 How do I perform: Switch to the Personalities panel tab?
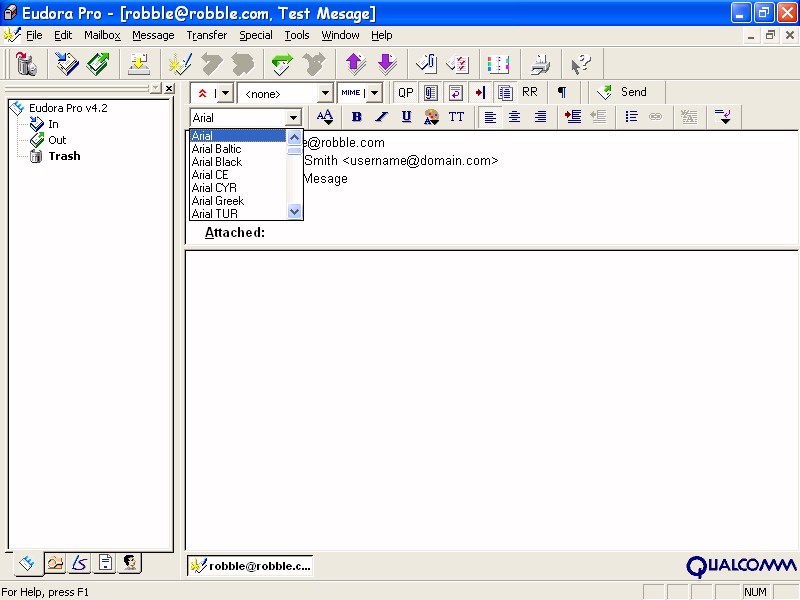[x=130, y=563]
